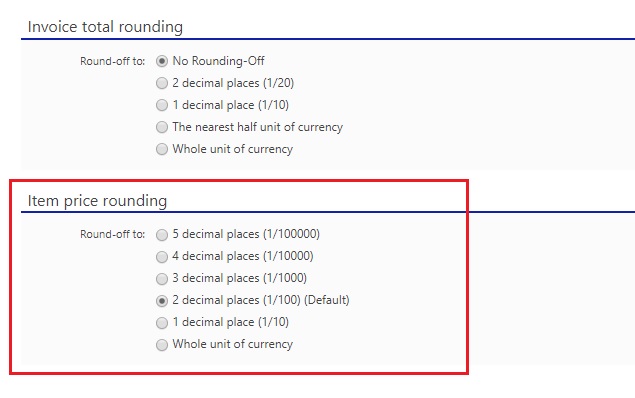
Task: Click the "No Rounding-Off" label text
Action: point(218,61)
